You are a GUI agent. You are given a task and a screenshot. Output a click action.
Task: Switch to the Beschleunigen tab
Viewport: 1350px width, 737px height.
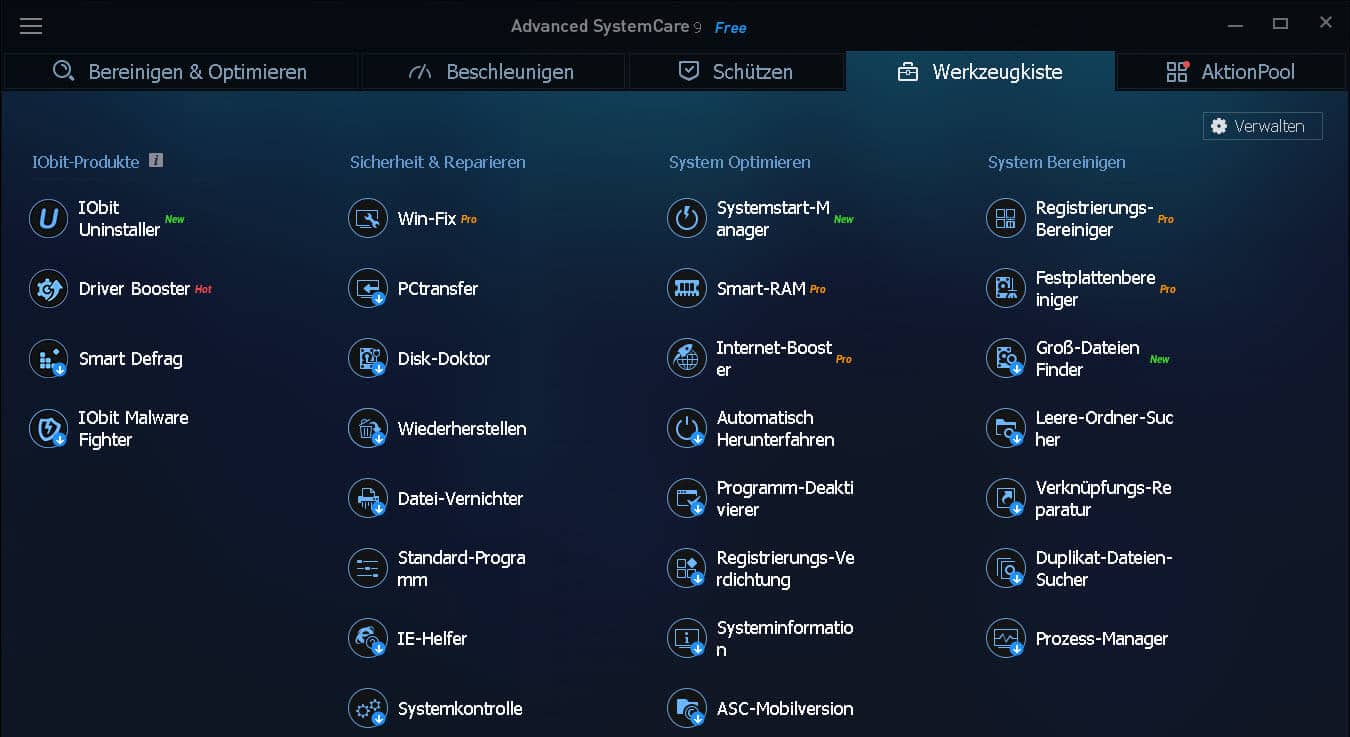[x=493, y=72]
